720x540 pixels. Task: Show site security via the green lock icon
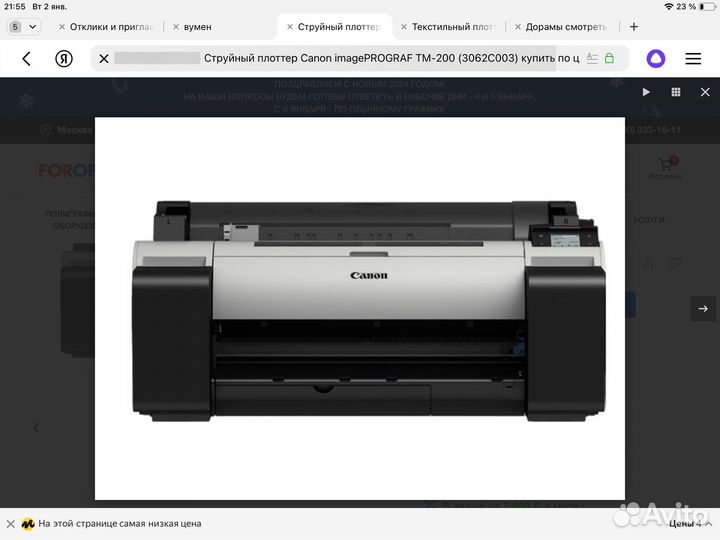click(609, 58)
